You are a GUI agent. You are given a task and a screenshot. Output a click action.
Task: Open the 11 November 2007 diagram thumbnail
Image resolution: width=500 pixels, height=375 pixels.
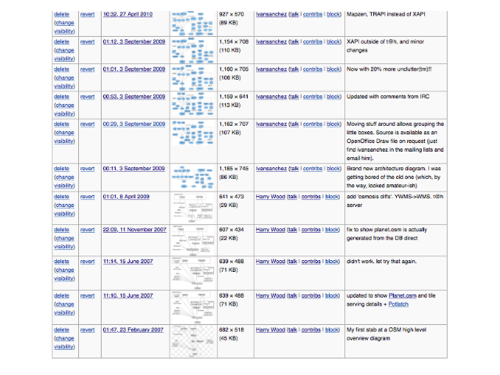(193, 240)
